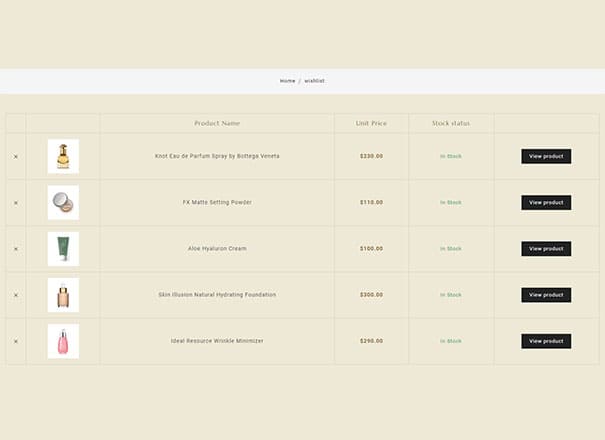Open the Aloe Hyaluron Cream name link
The height and width of the screenshot is (440, 605).
pos(217,249)
